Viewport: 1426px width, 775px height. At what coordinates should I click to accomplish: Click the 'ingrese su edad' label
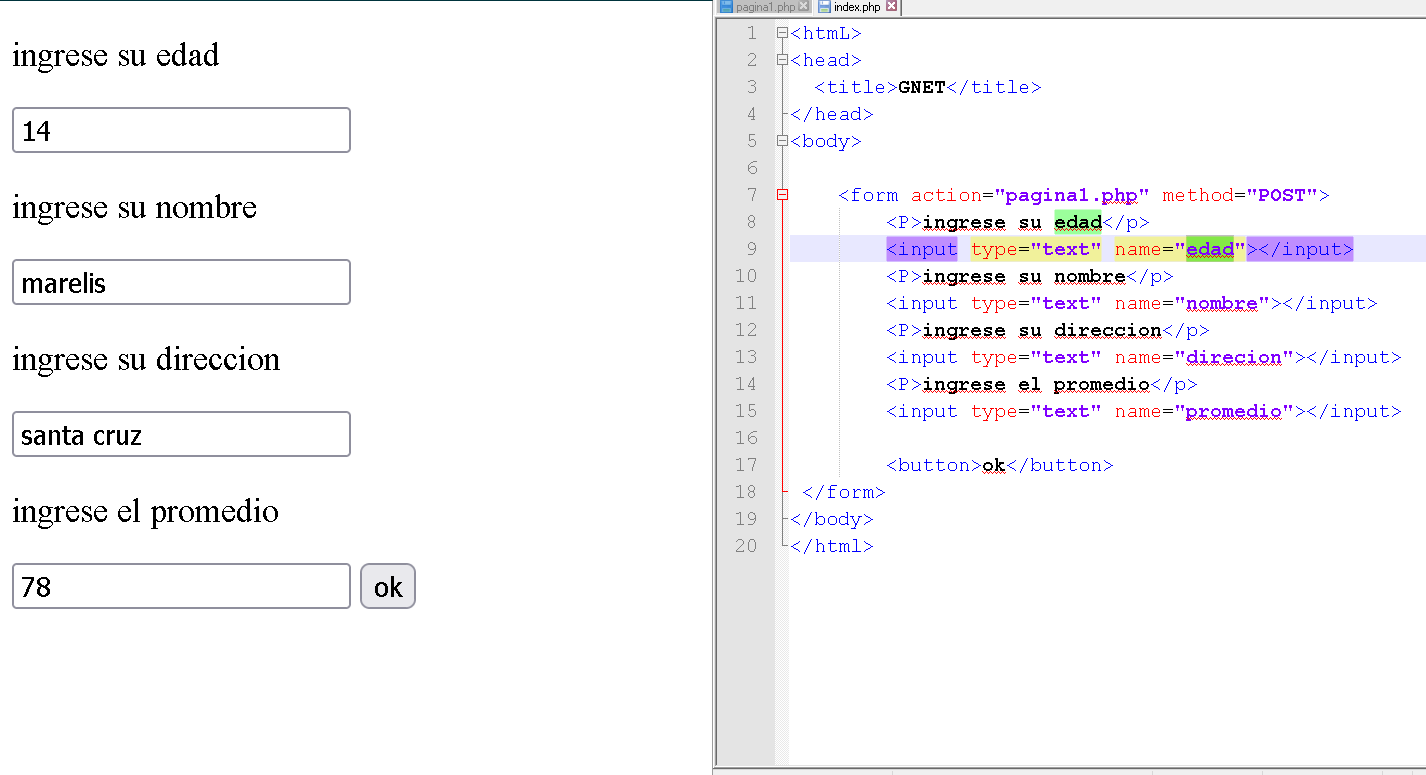(x=115, y=55)
